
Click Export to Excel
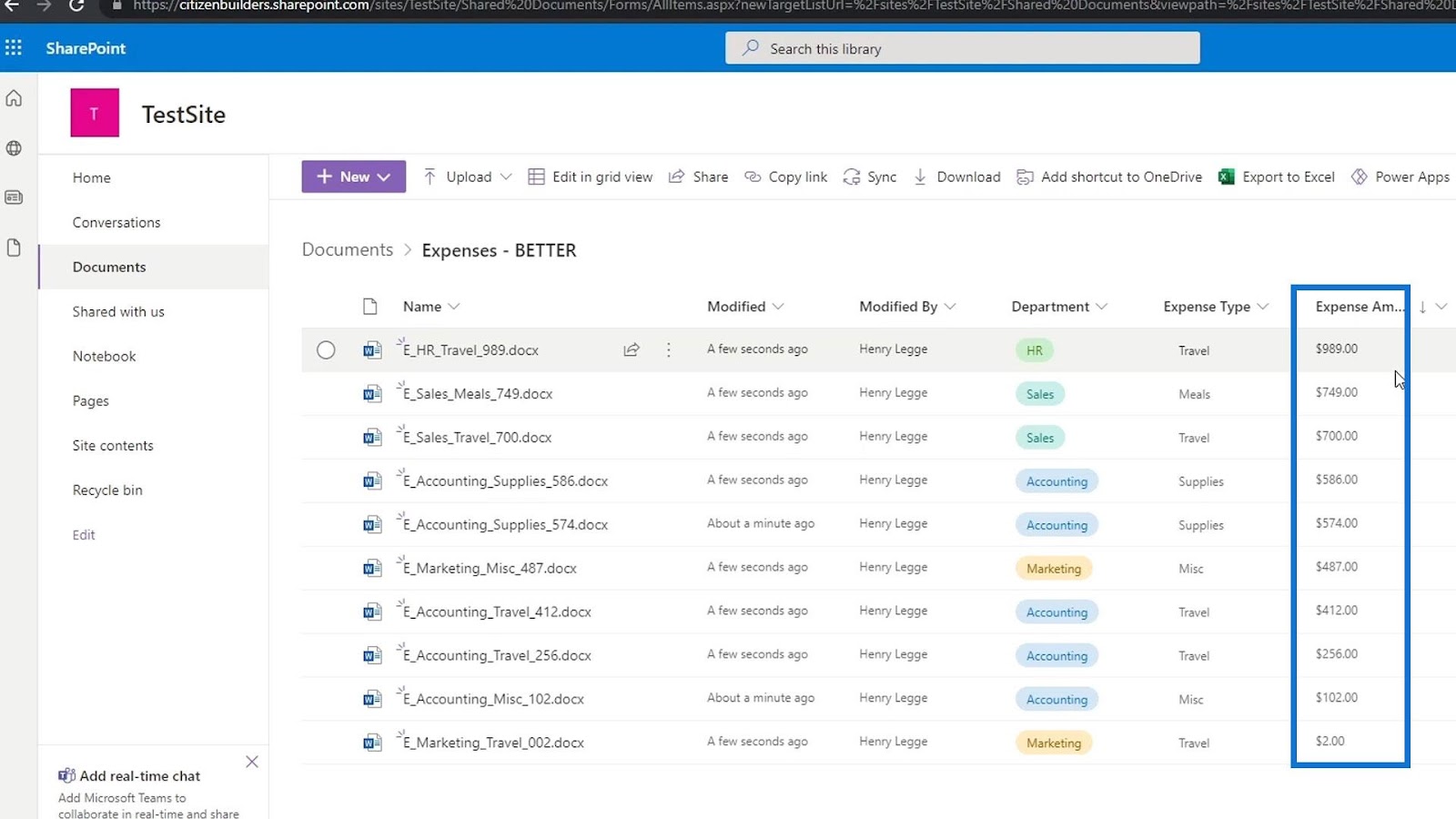click(1276, 177)
